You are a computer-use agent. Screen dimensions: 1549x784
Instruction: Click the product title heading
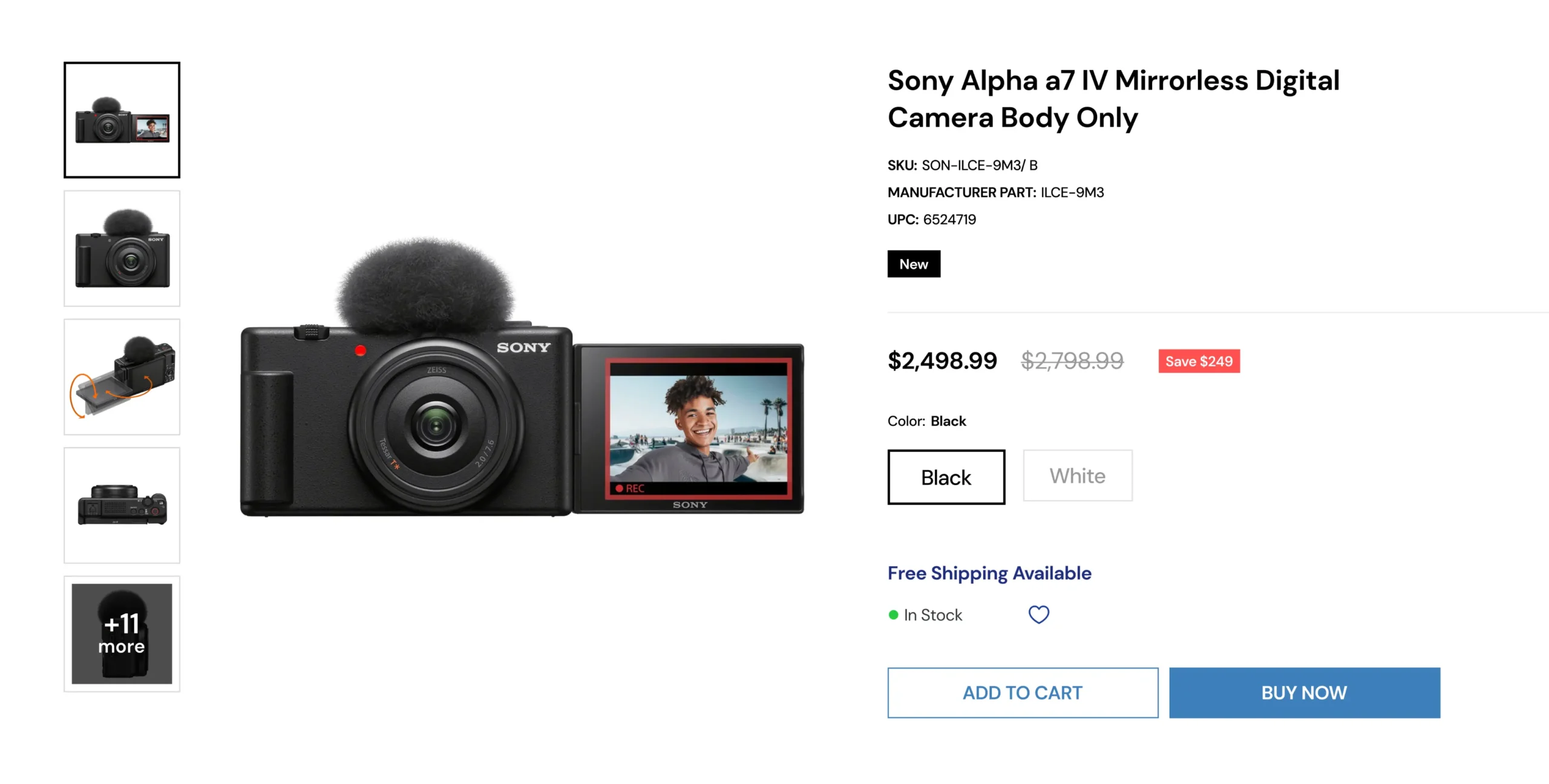coord(1113,99)
